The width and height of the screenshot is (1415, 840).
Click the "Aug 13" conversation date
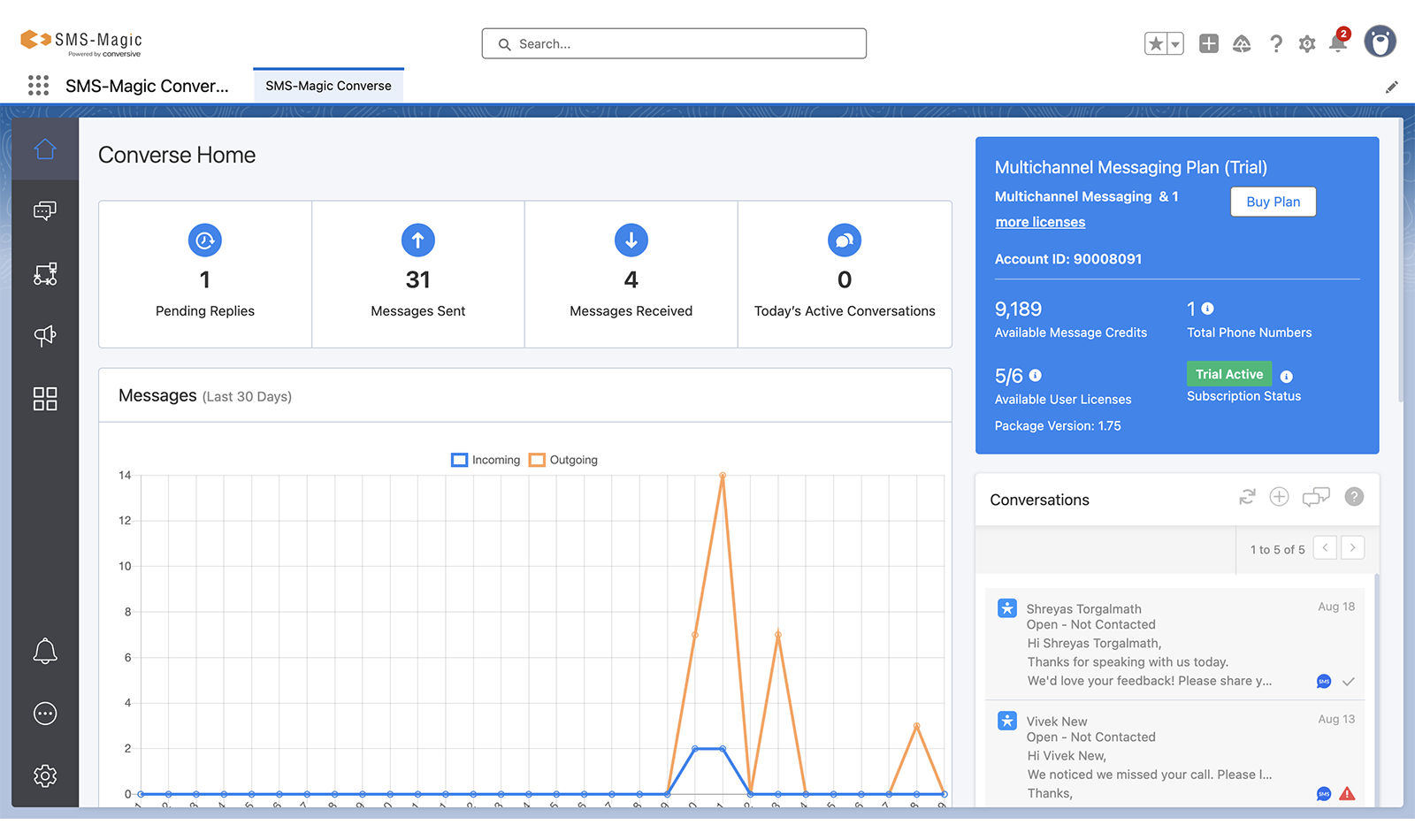(x=1336, y=719)
